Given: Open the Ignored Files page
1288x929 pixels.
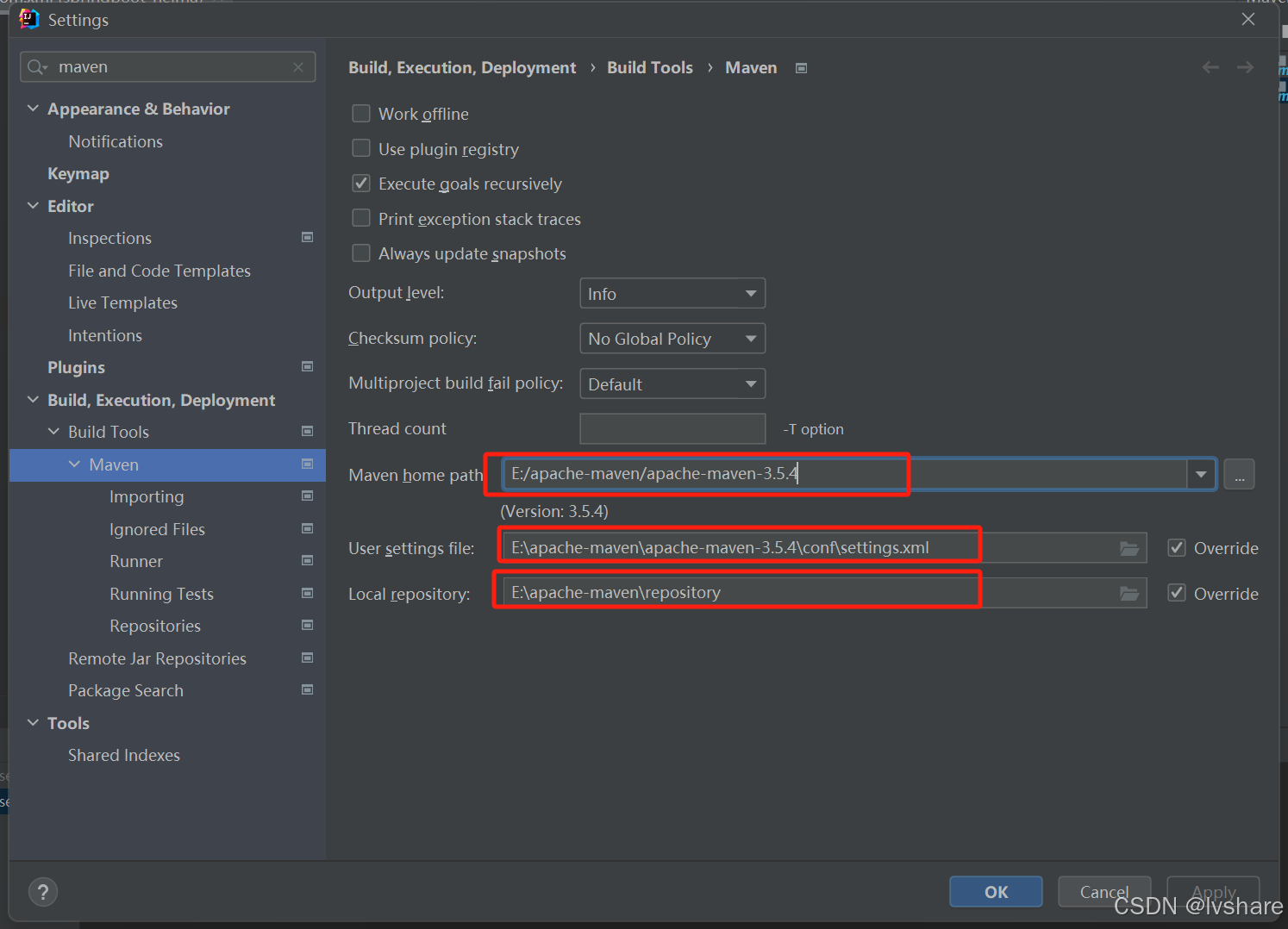Looking at the screenshot, I should (x=157, y=529).
